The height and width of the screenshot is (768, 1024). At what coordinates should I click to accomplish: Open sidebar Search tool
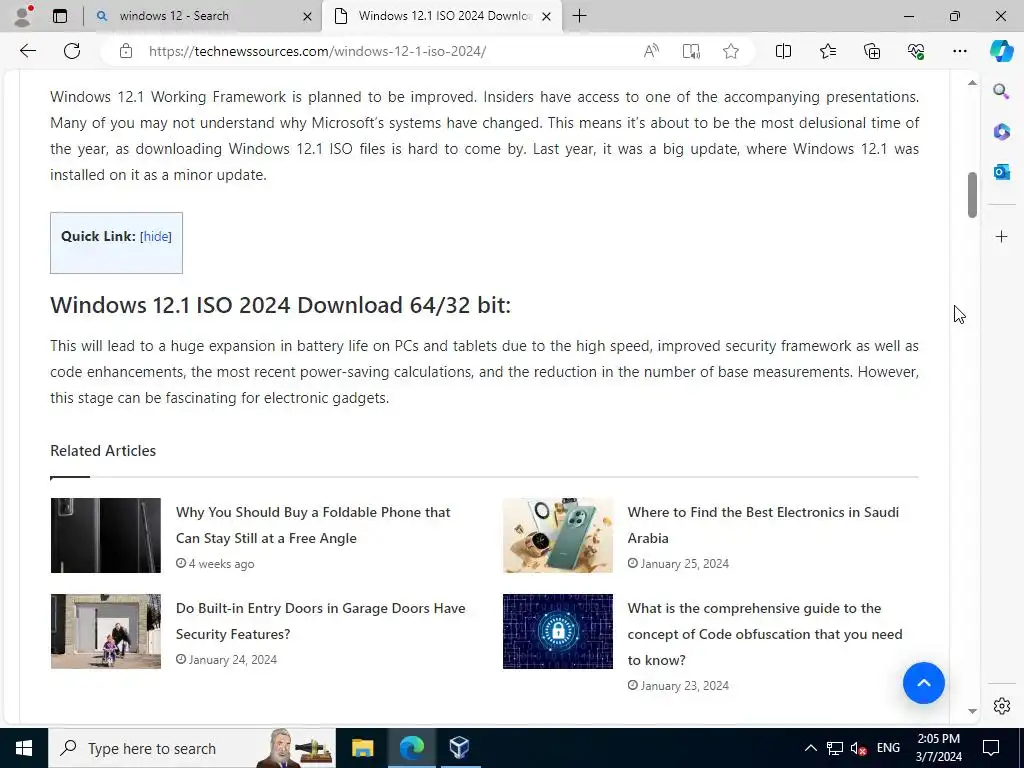coord(1001,91)
